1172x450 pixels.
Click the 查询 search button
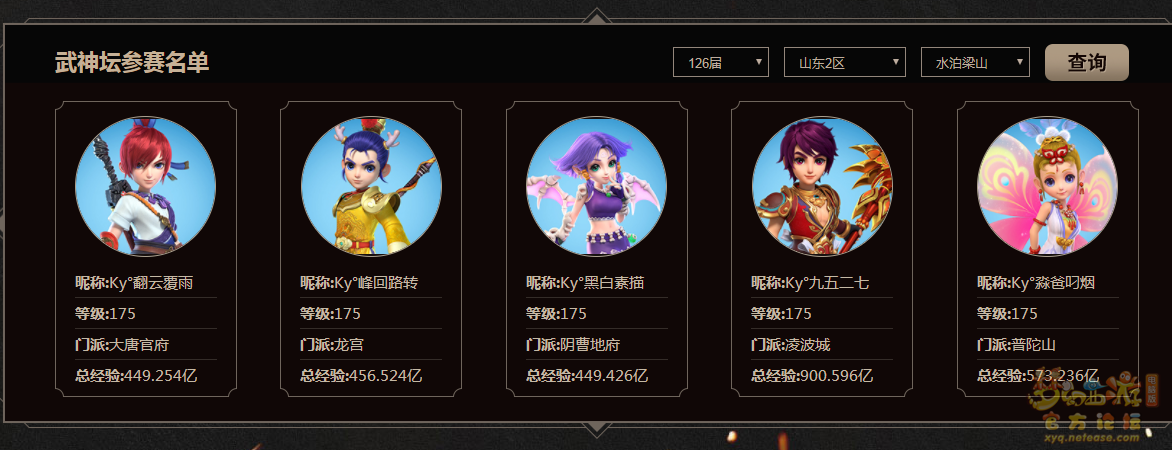[1087, 63]
